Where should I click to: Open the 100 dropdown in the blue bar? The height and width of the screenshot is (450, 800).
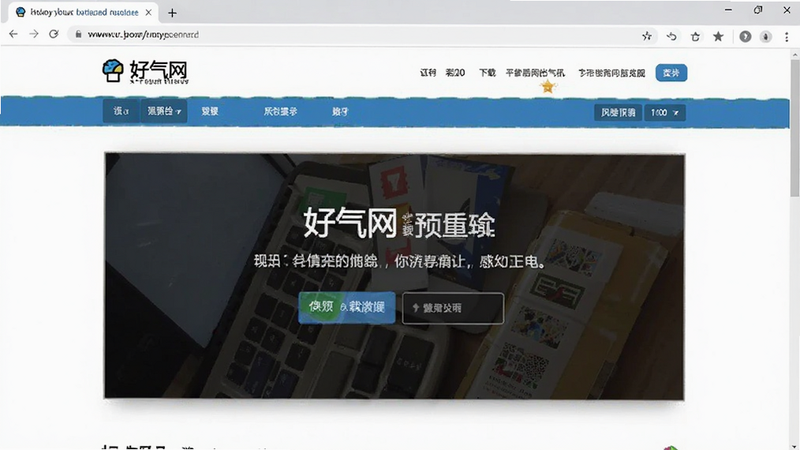tap(665, 113)
